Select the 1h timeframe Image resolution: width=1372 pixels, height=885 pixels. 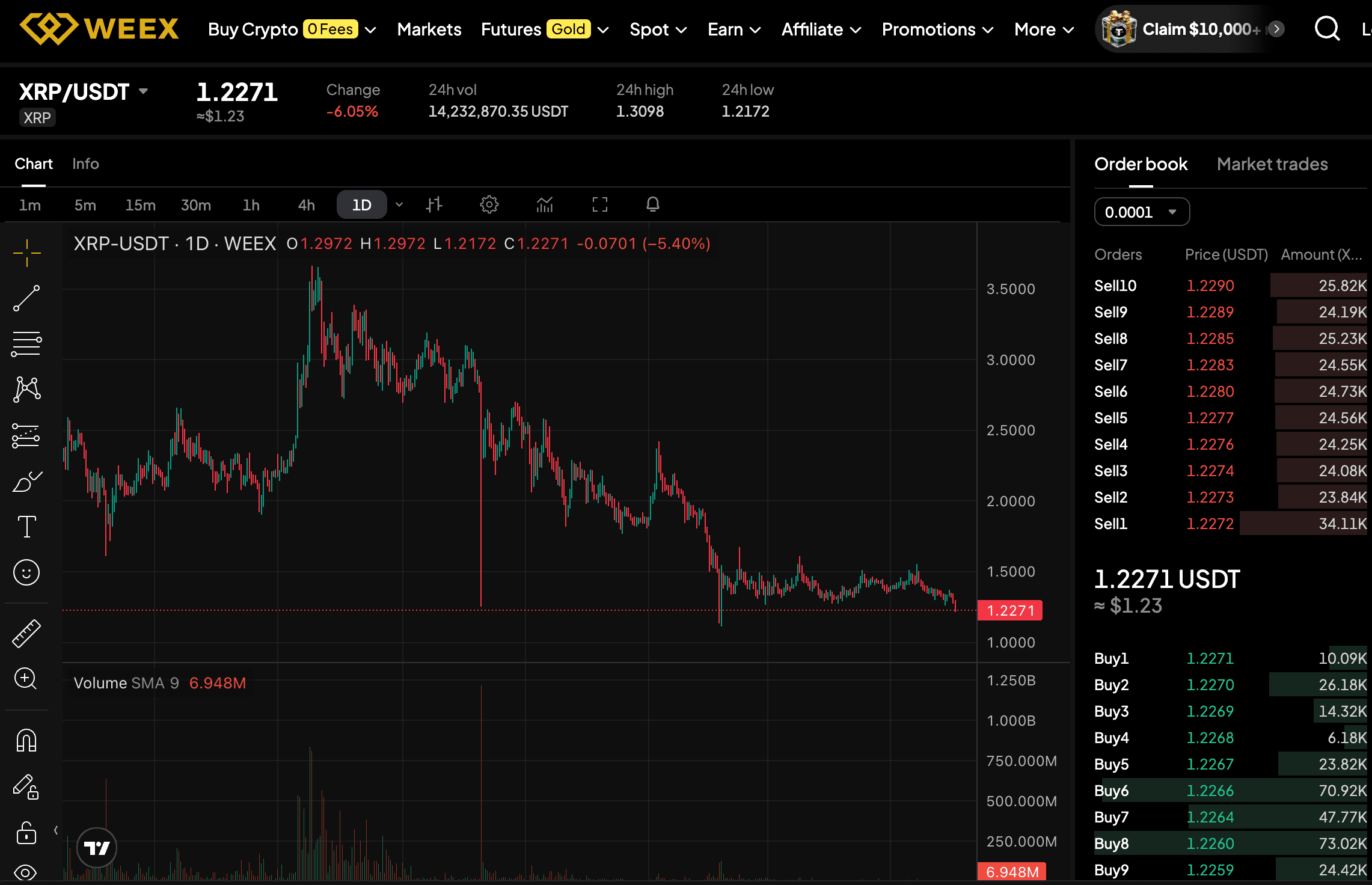pos(251,205)
